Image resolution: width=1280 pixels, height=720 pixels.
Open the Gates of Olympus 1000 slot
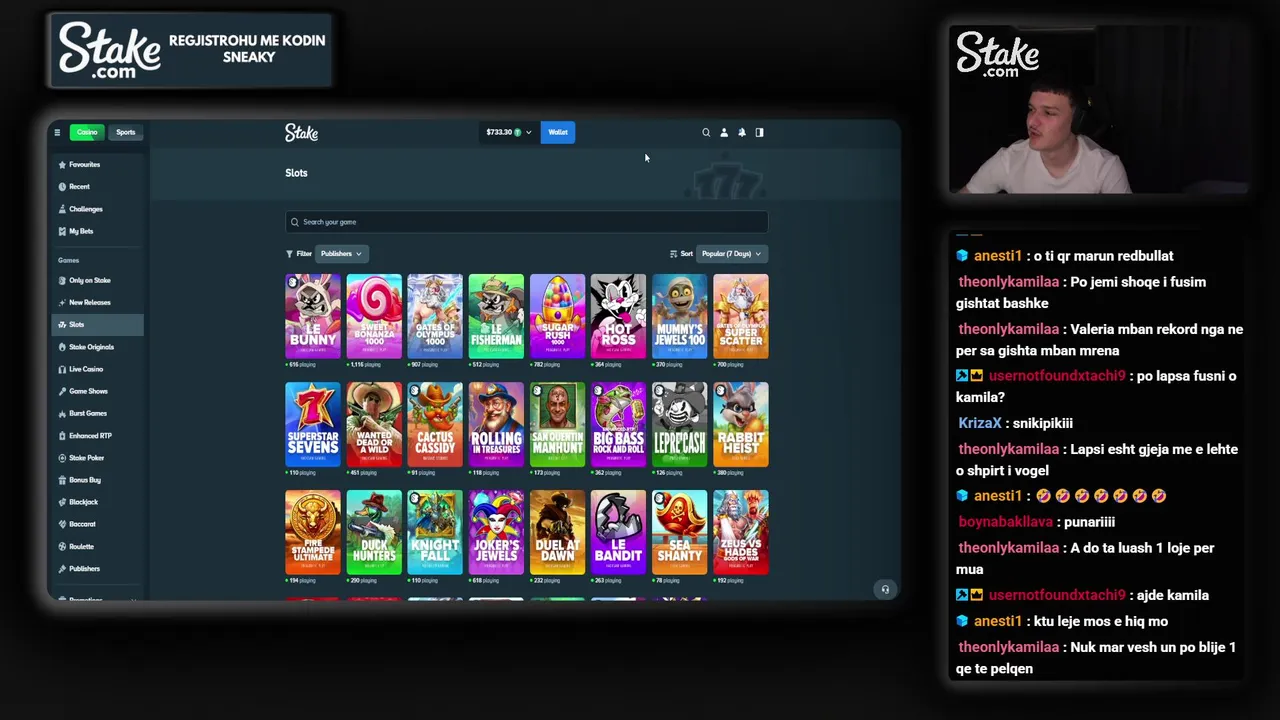(x=435, y=316)
